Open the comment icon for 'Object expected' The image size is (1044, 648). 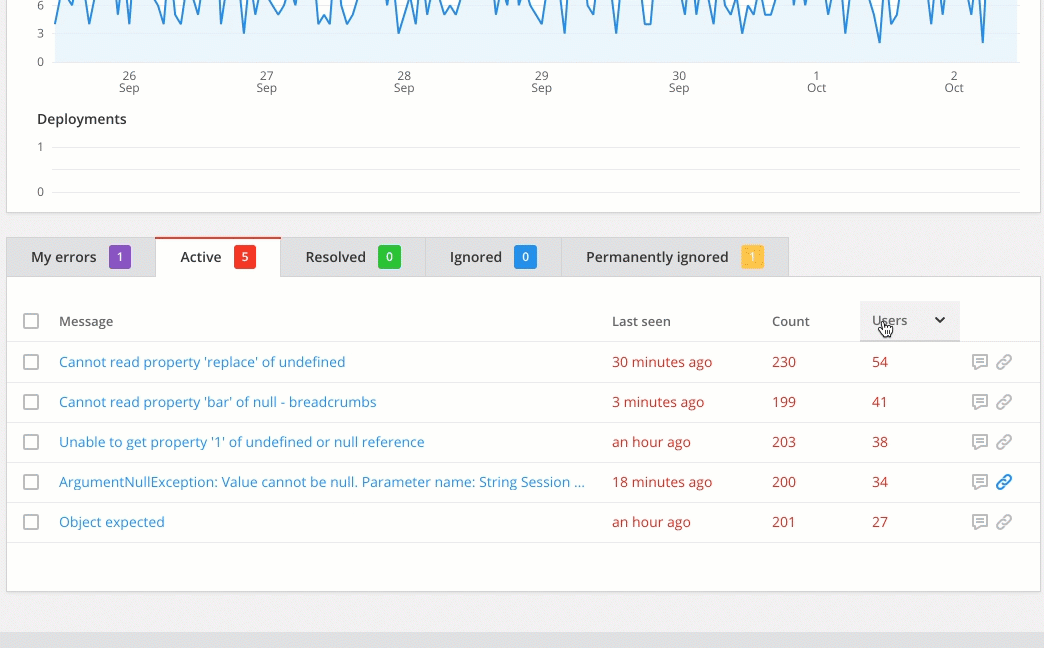click(980, 522)
